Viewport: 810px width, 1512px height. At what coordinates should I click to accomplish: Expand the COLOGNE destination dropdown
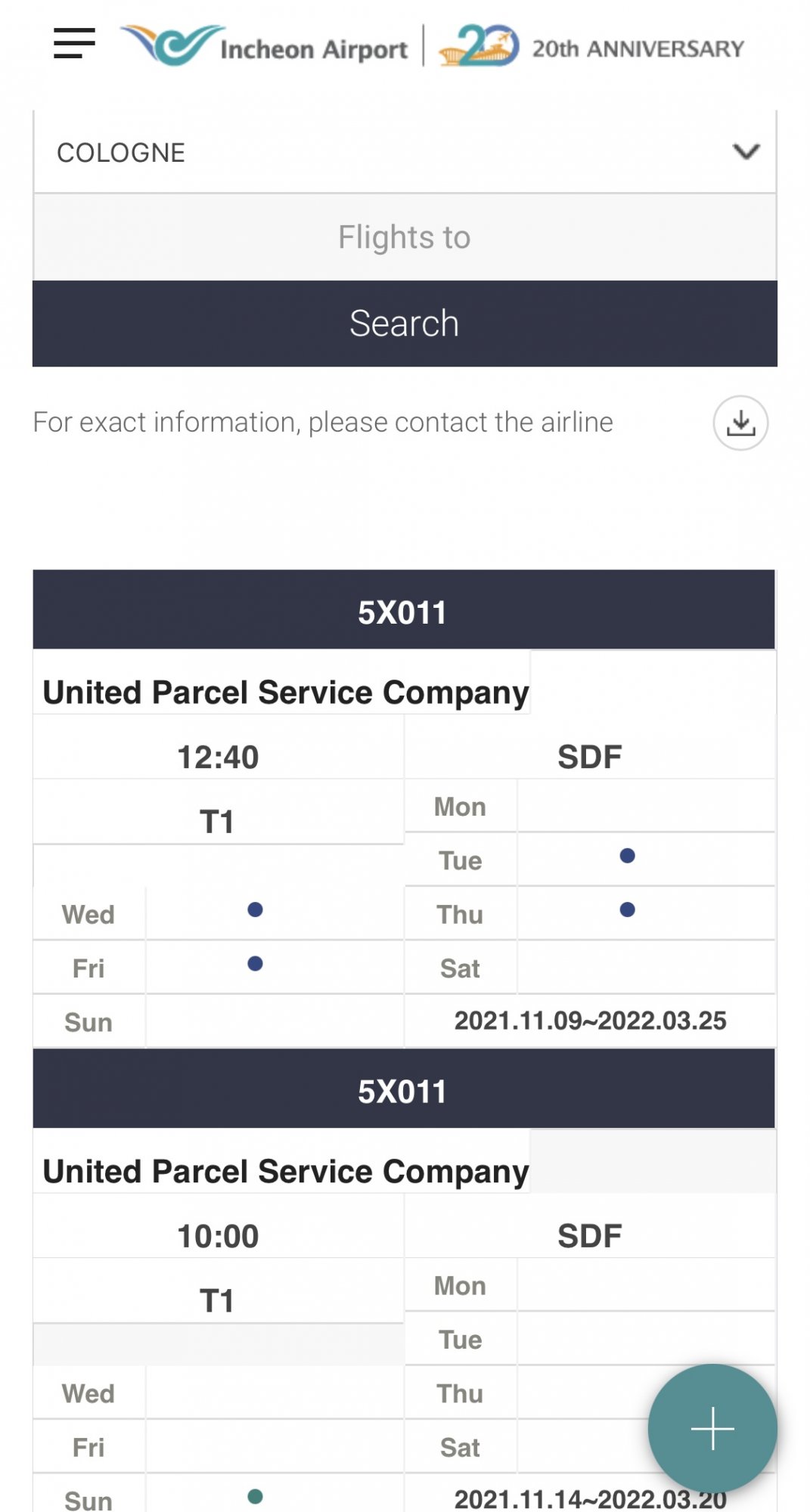404,153
